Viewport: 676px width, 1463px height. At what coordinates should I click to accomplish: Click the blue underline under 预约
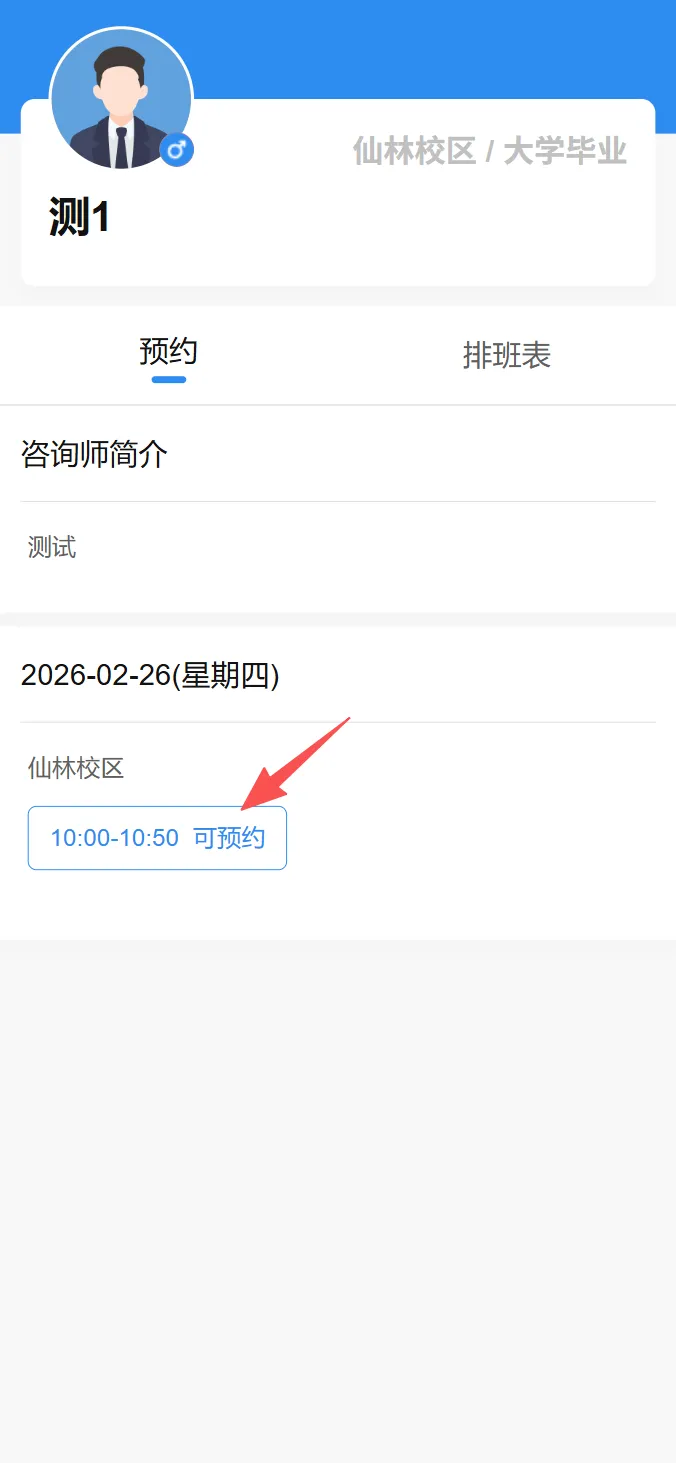(169, 379)
